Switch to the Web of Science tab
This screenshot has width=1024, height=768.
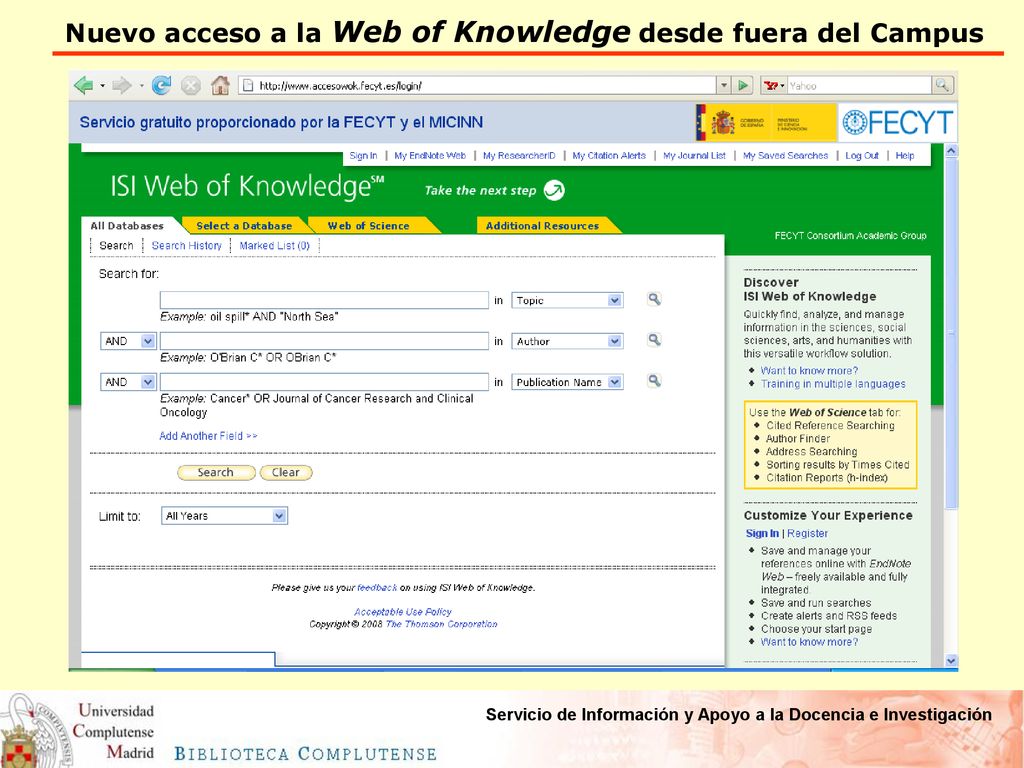coord(368,226)
